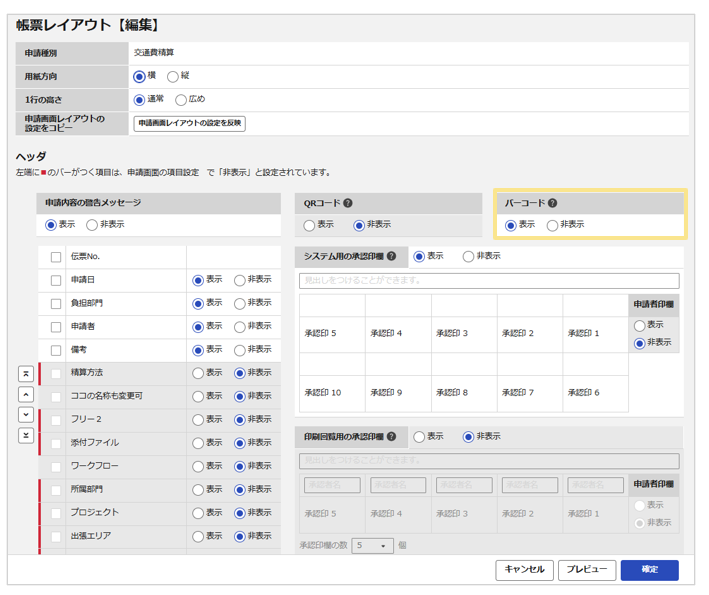The image size is (709, 595).
Task: Set 添付ファイル to 表示
Action: [x=198, y=443]
